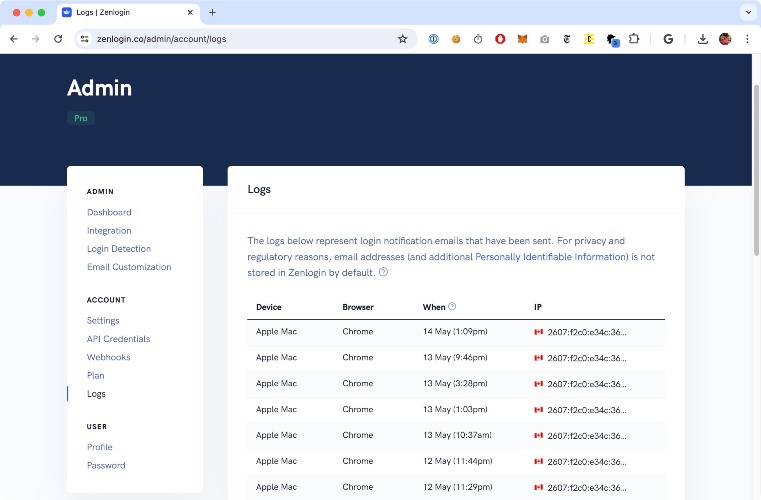This screenshot has width=761, height=500.
Task: Open the browser Extensions puzzle icon
Action: 633,39
